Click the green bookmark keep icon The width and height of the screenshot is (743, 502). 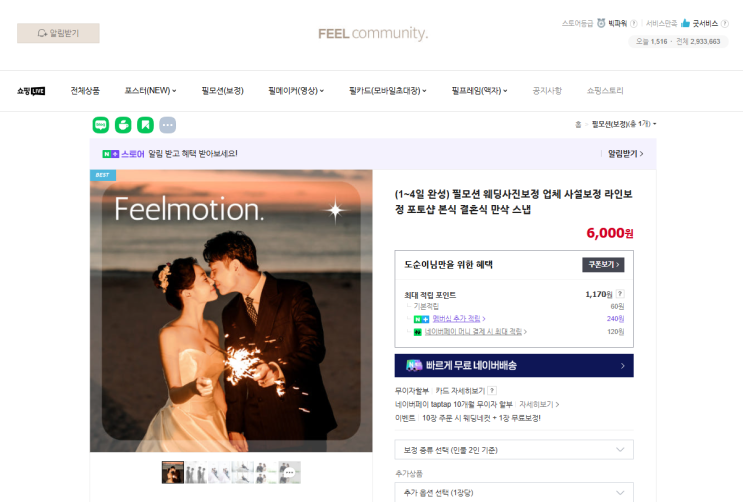[145, 125]
